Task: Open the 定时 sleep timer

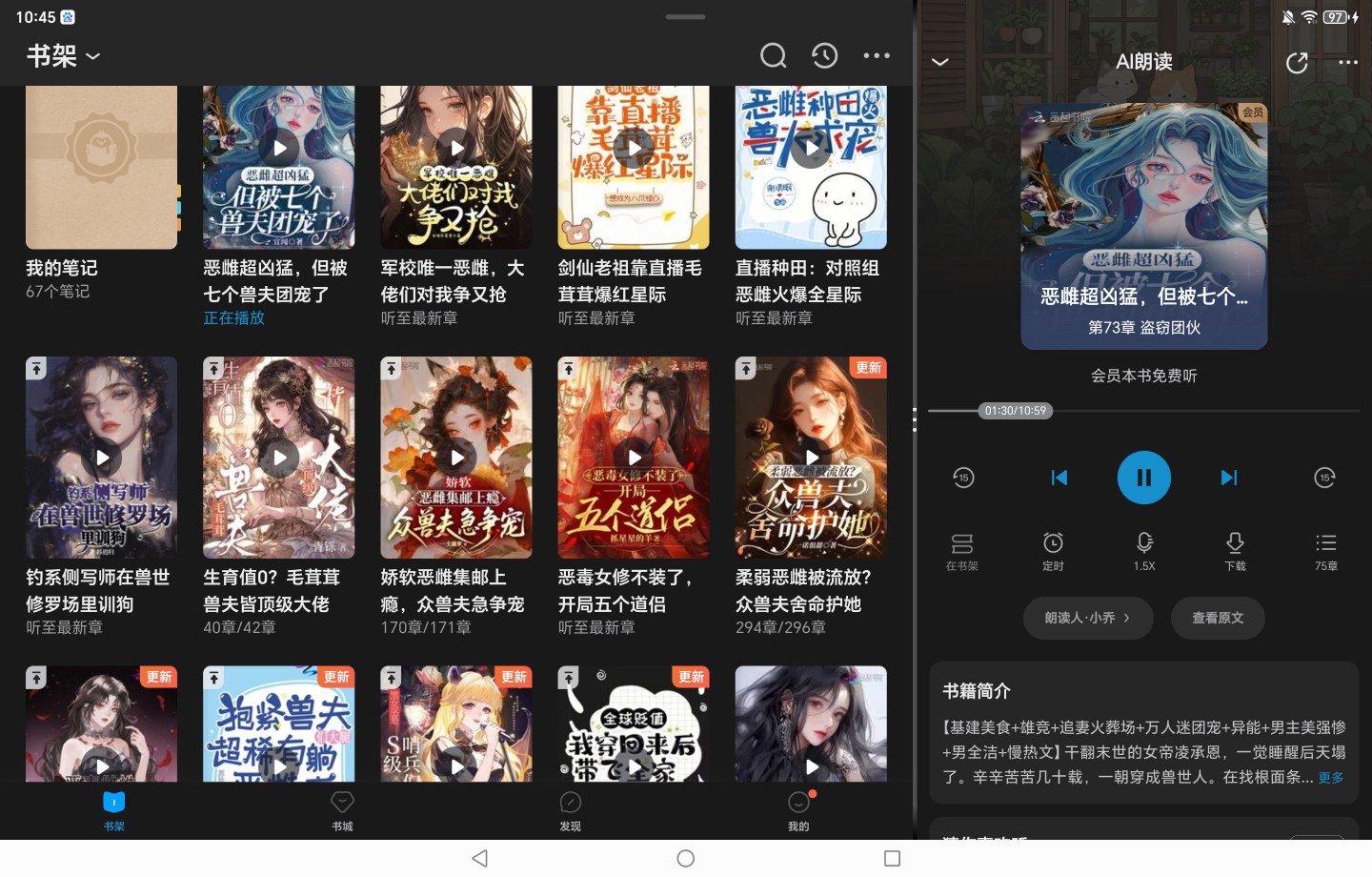Action: [1053, 552]
